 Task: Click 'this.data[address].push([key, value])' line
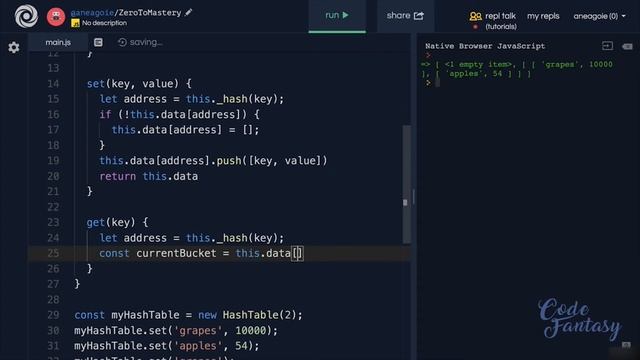(x=213, y=161)
